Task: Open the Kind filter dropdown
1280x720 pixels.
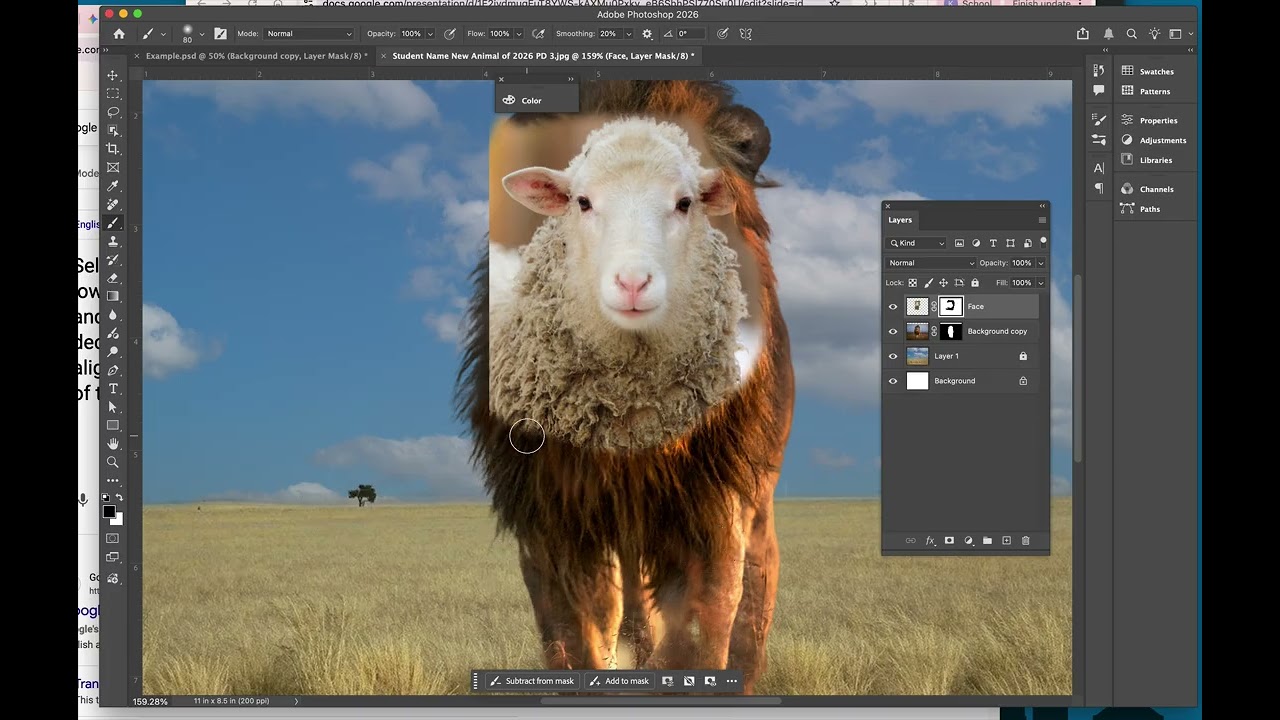Action: [x=917, y=243]
